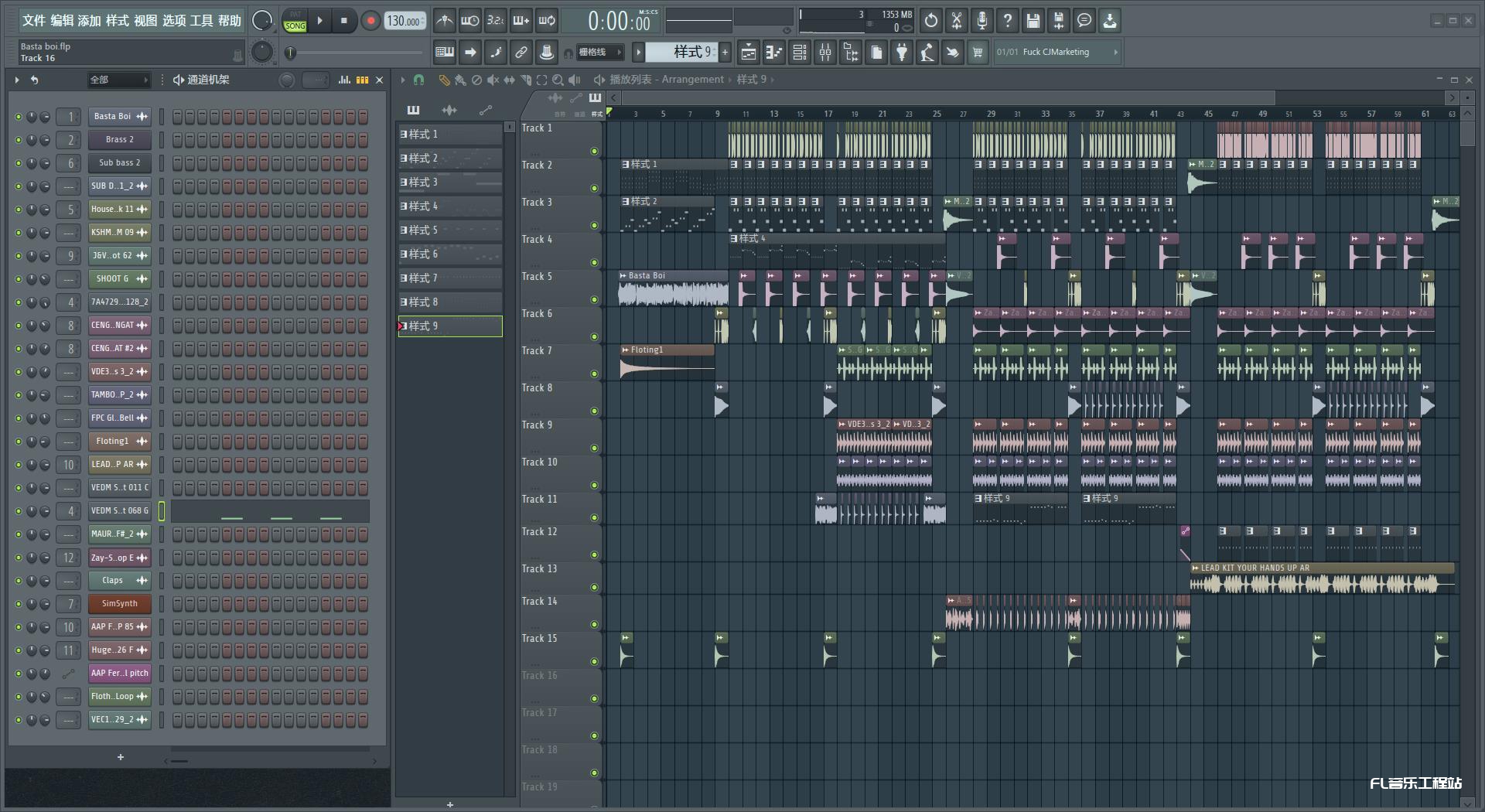
Task: Open the render audio file icon
Action: point(1059,21)
